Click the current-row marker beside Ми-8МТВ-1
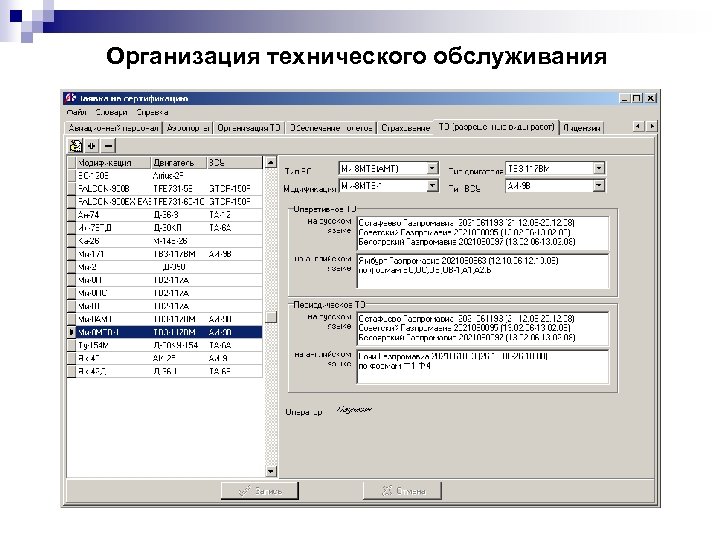The image size is (720, 540). [71, 332]
